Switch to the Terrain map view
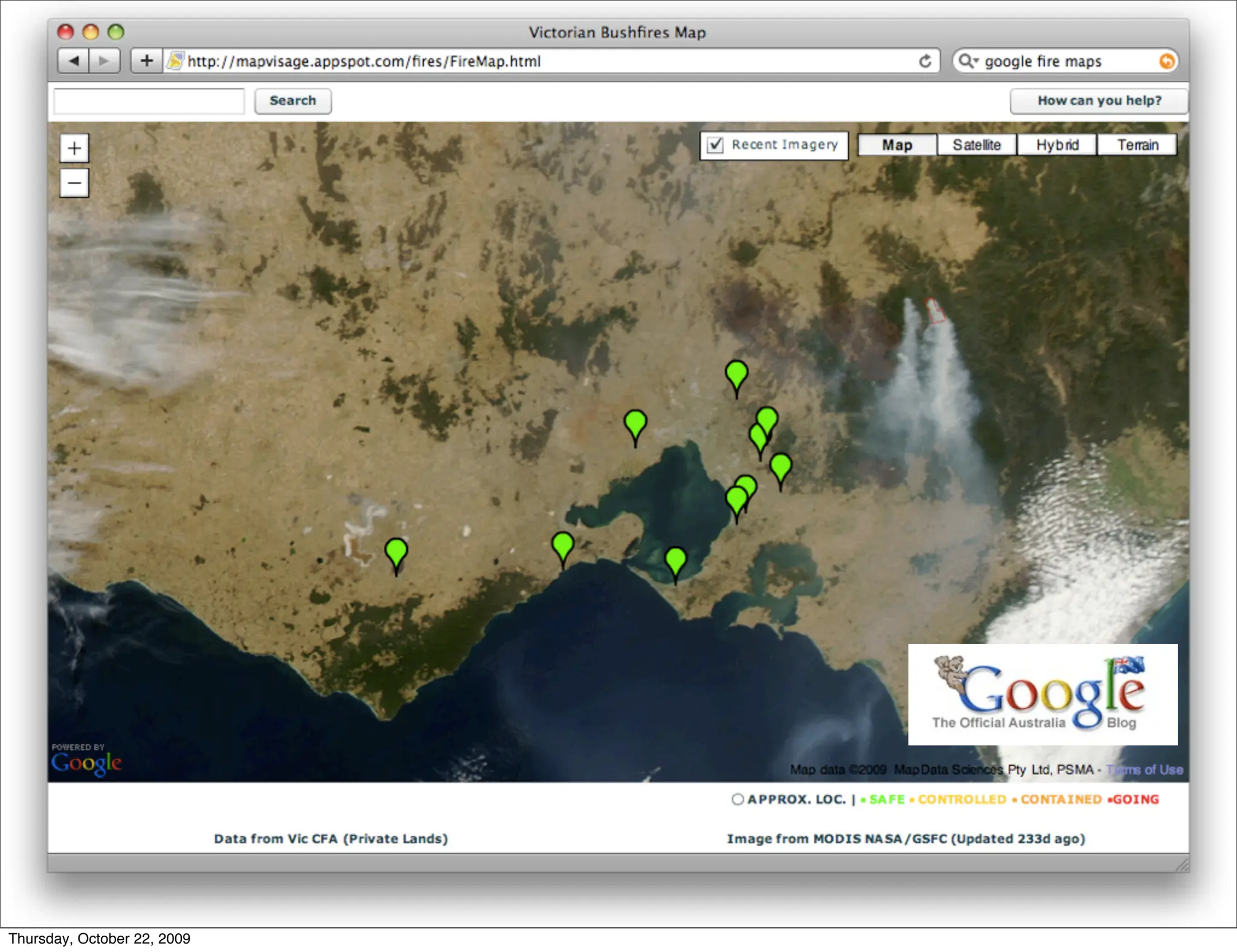Image resolution: width=1237 pixels, height=952 pixels. 1137,145
